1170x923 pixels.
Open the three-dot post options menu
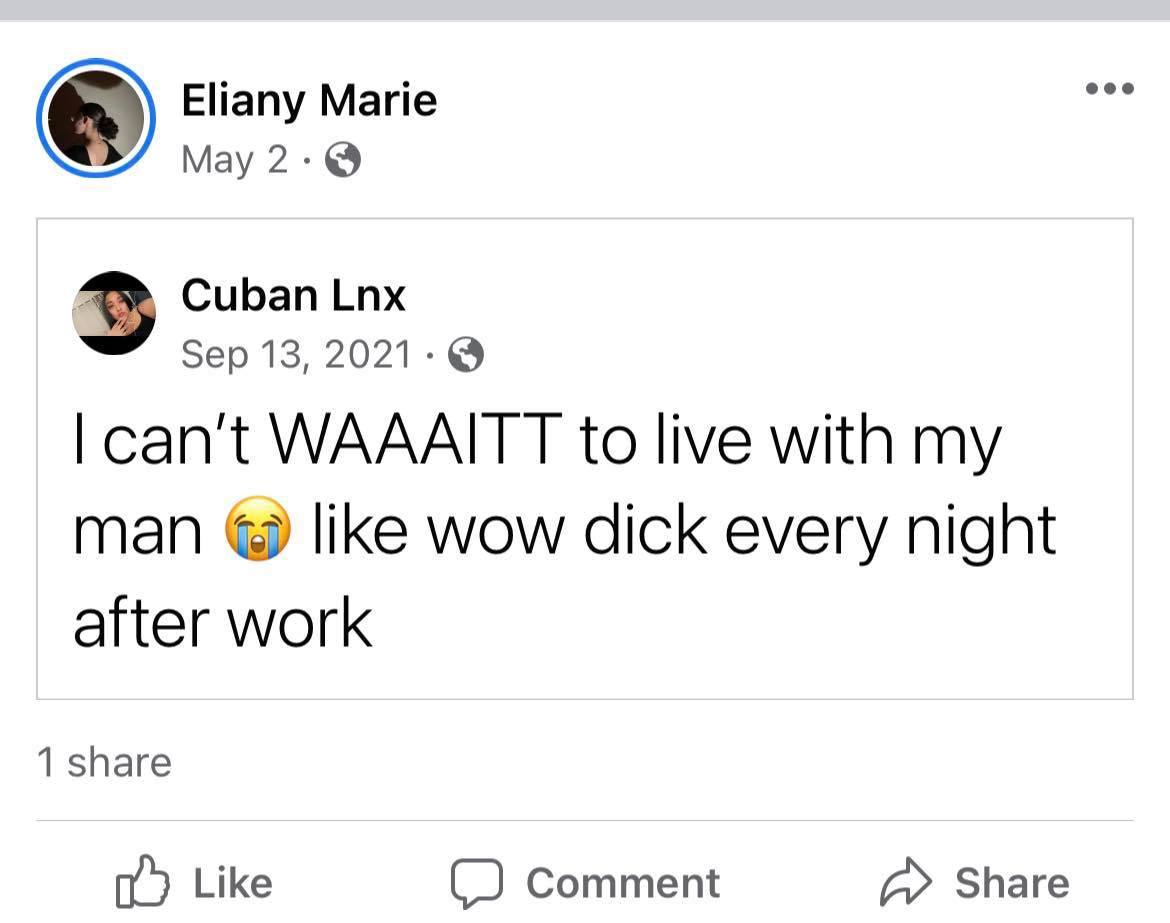[1109, 89]
